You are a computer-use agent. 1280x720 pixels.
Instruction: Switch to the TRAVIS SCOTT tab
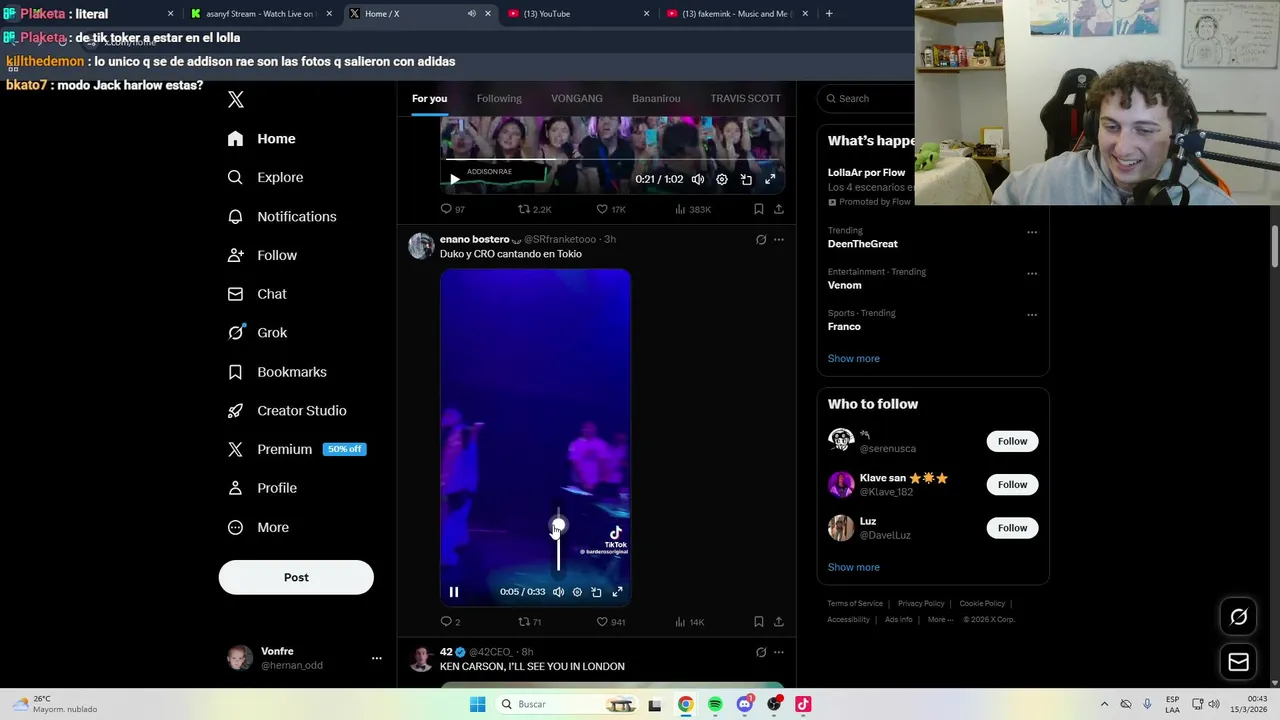pyautogui.click(x=745, y=98)
